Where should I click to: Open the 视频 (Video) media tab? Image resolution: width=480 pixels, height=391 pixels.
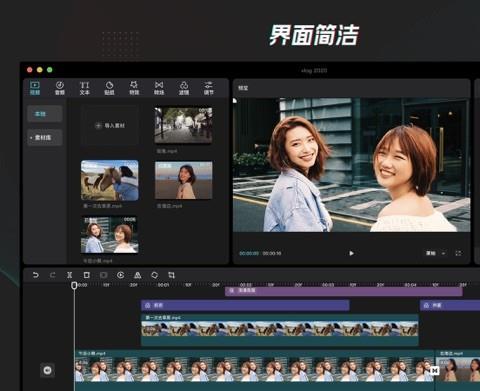coord(35,88)
